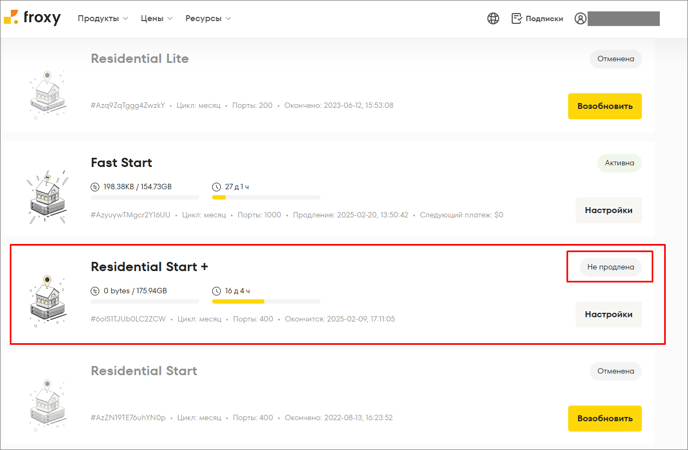Click Продление: 2025-02-20, 13:50:42
688x450 pixels.
click(x=351, y=215)
